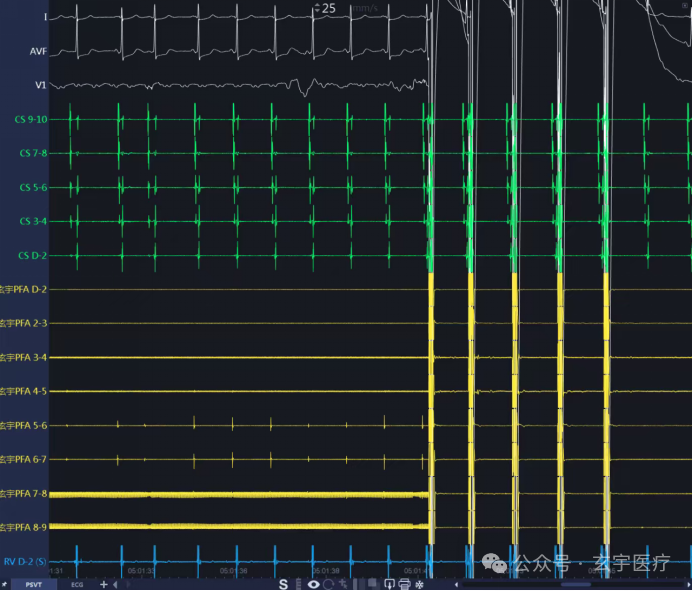Click scrollbar left arrow at bottom
Screen dimensions: 693x591
coord(457,584)
